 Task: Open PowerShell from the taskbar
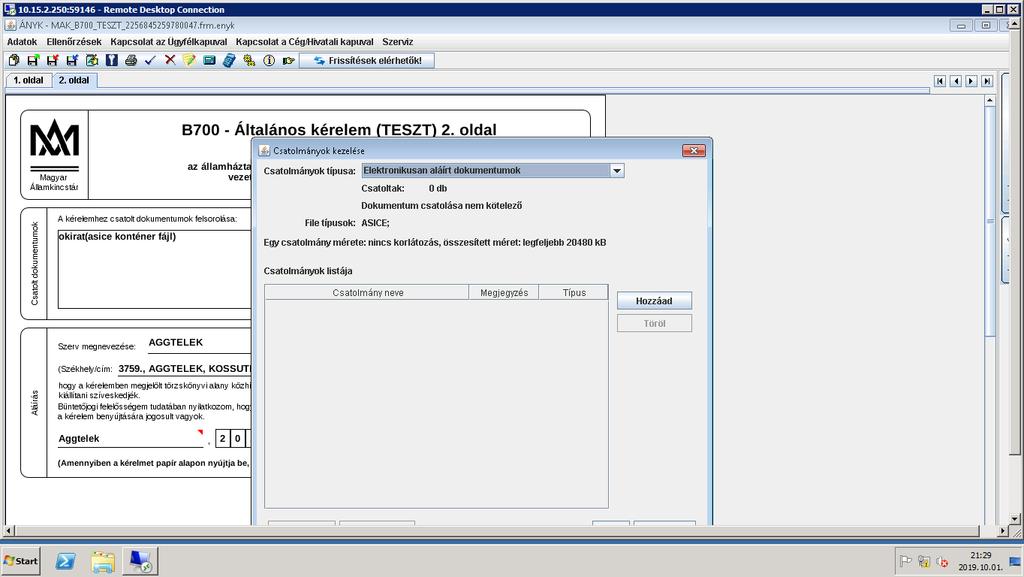[65, 561]
